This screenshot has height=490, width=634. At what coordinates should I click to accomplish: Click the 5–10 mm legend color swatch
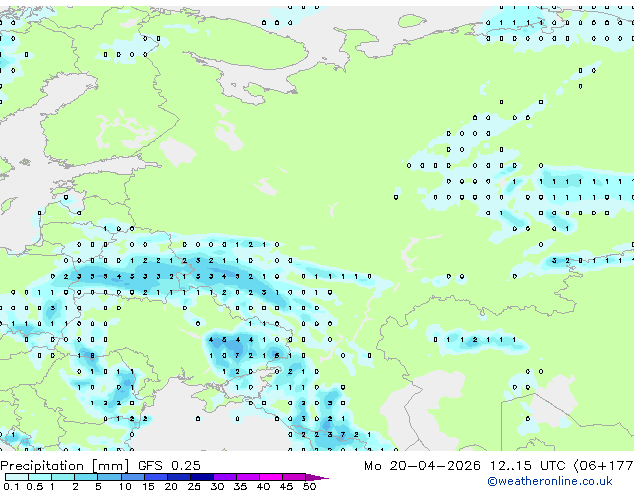(109, 477)
